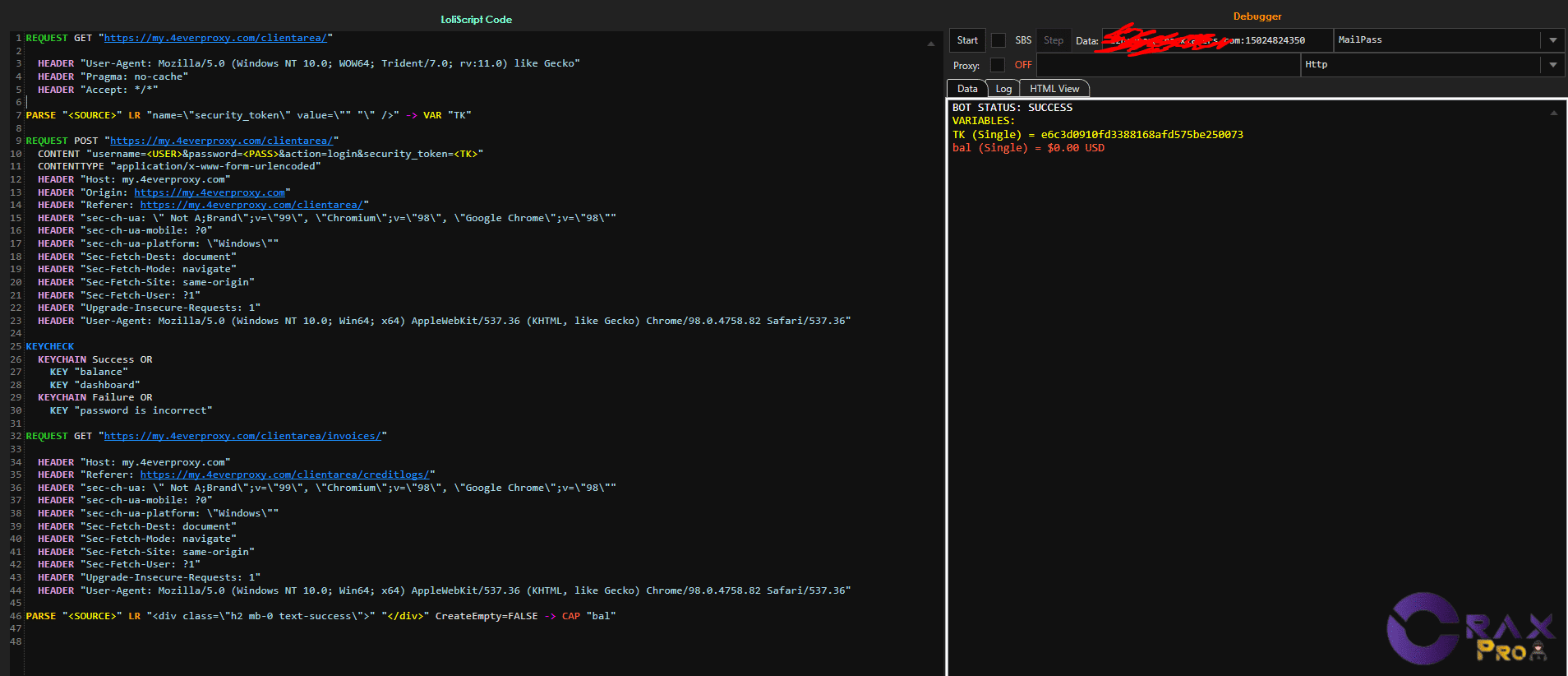Open the HTML View tab

click(x=1054, y=89)
